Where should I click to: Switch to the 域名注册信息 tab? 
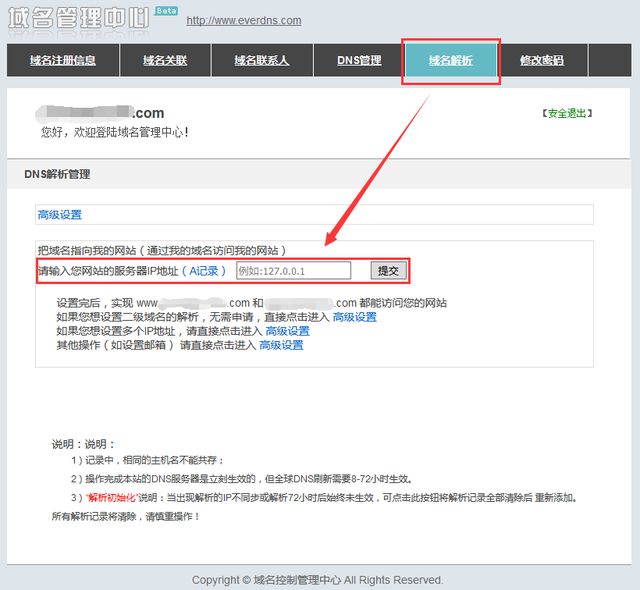[x=63, y=61]
